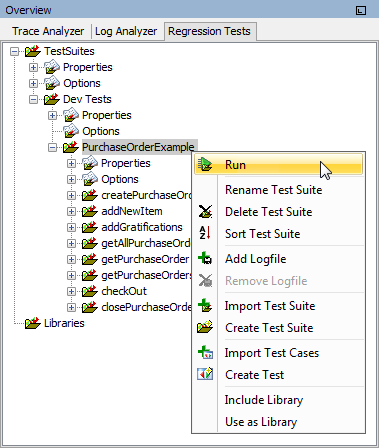This screenshot has height=448, width=379.
Task: Click the Overview panel maximize button
Action: 361,10
